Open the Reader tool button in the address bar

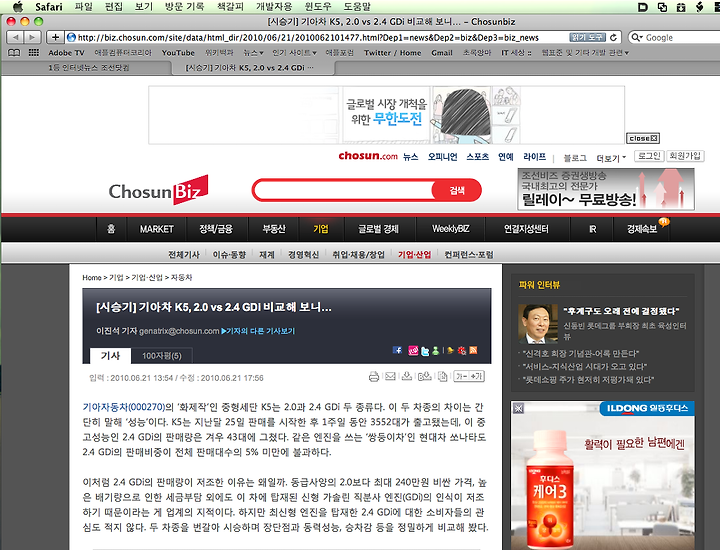[587, 37]
